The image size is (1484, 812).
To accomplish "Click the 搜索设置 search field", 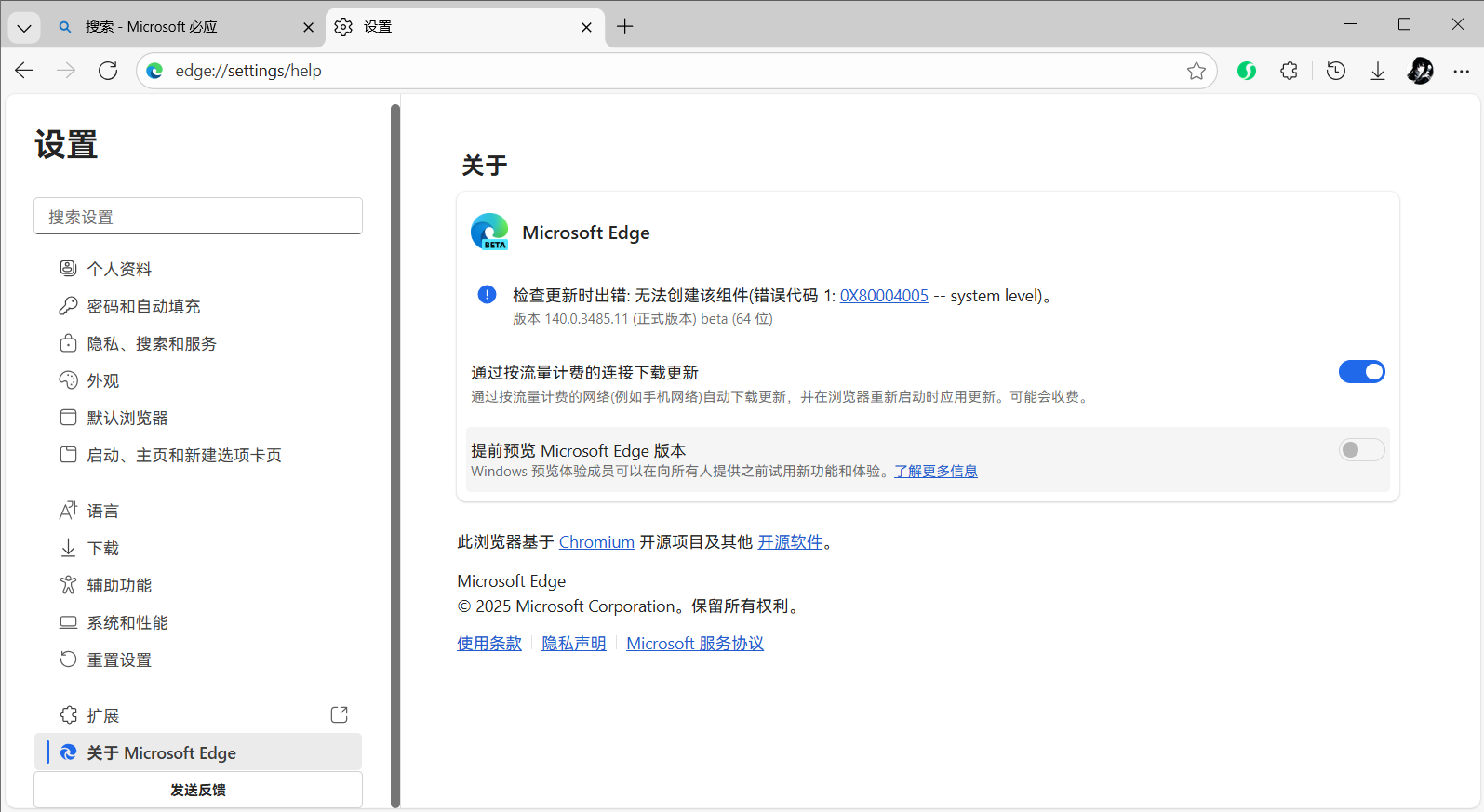I will [x=198, y=216].
